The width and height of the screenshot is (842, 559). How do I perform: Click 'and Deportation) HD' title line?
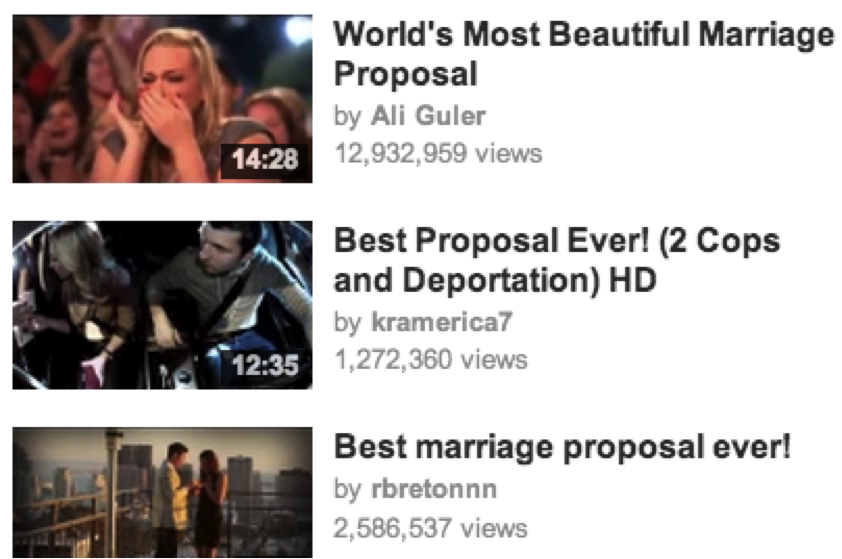pyautogui.click(x=495, y=280)
